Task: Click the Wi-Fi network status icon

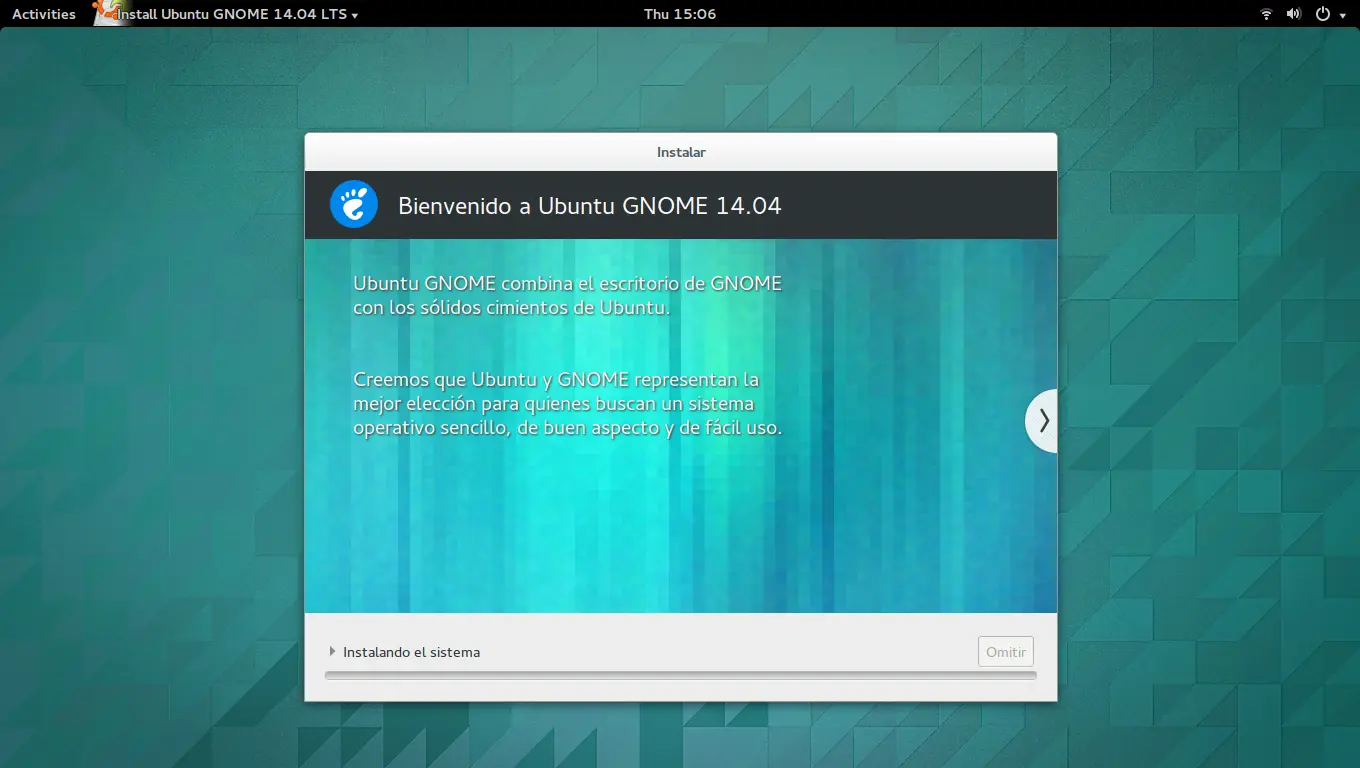Action: 1266,14
